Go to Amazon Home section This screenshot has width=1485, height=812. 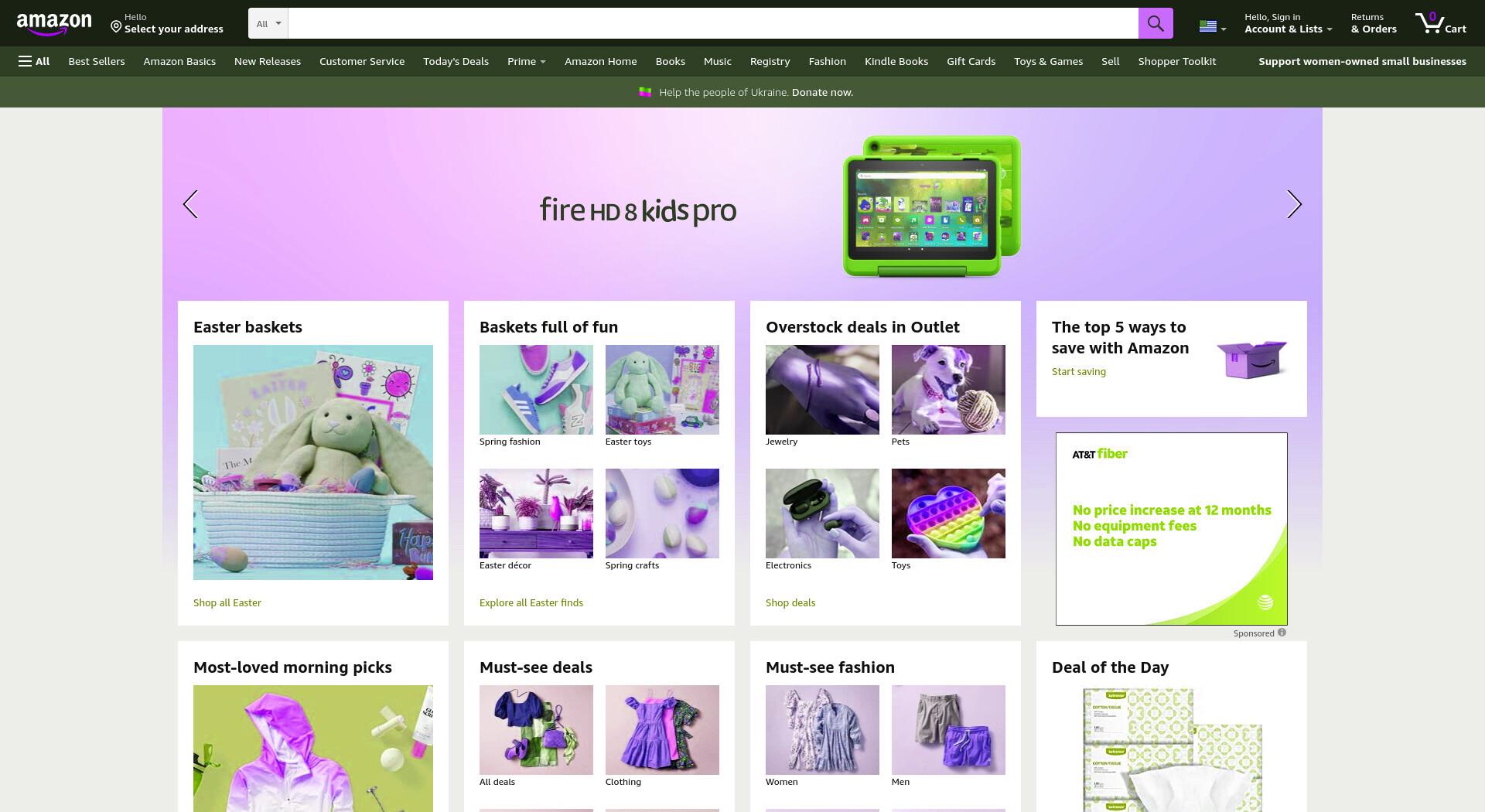pyautogui.click(x=601, y=61)
